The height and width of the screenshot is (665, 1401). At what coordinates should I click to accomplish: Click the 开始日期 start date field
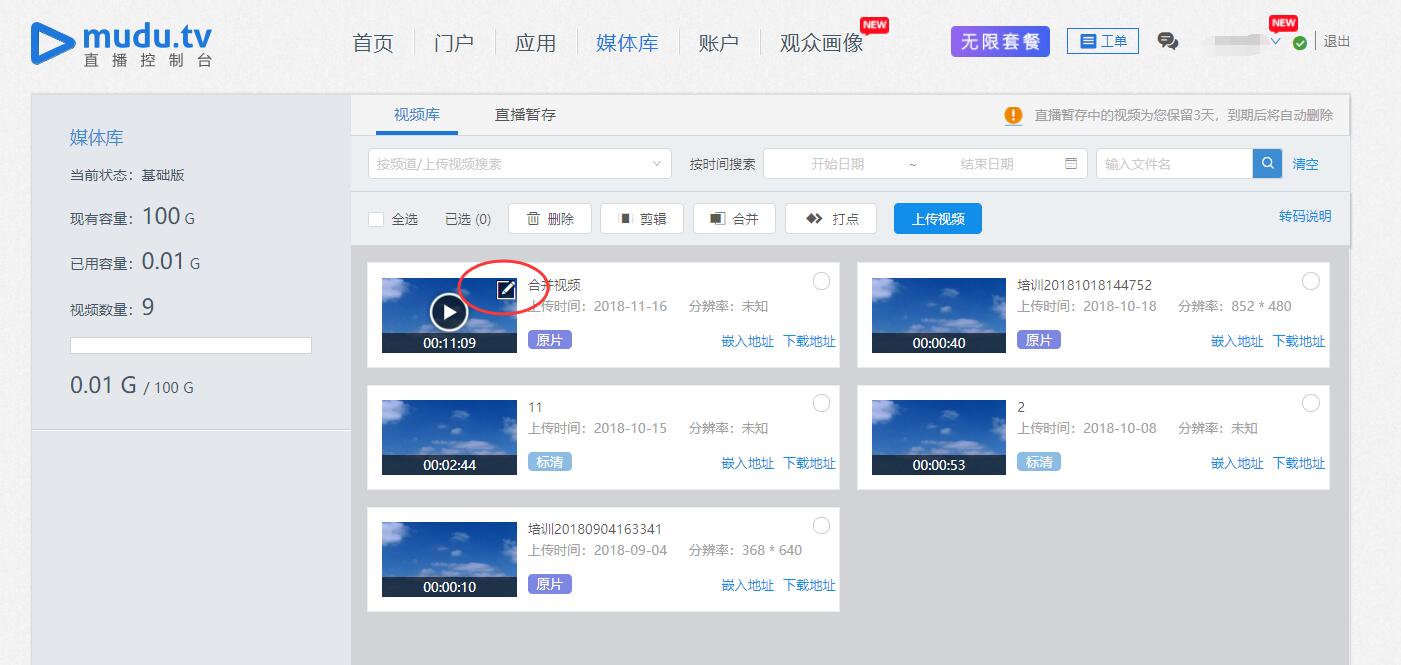point(837,164)
